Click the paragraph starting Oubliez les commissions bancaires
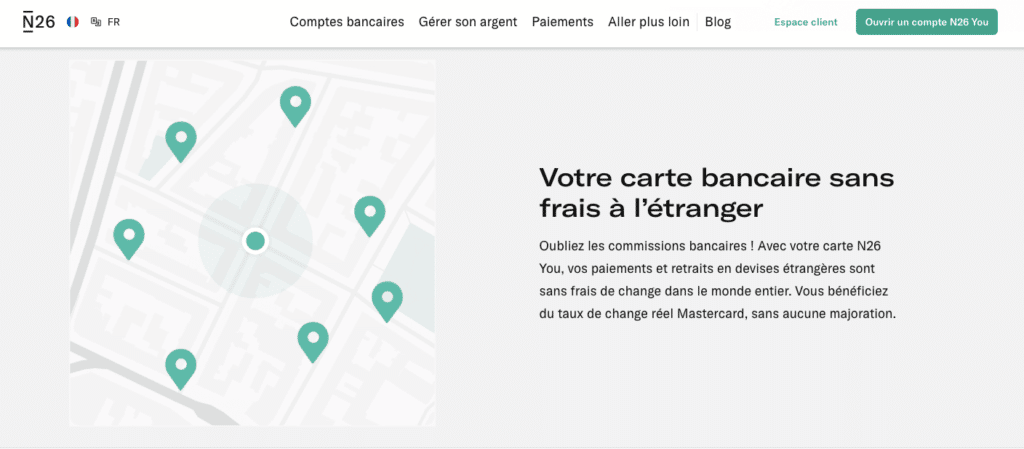The width and height of the screenshot is (1024, 449). (x=717, y=279)
